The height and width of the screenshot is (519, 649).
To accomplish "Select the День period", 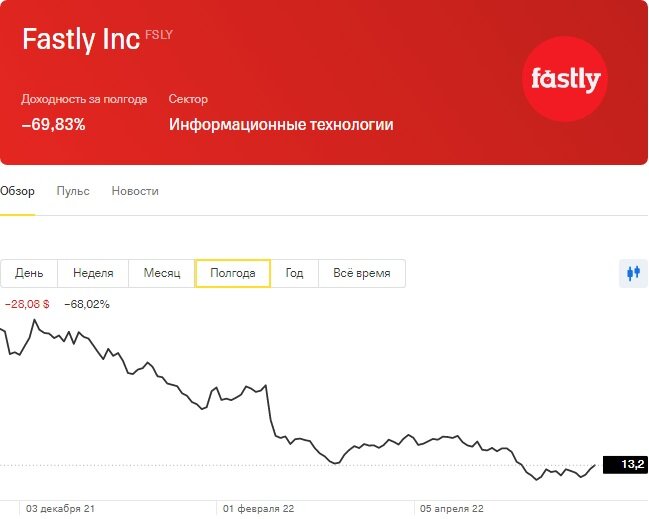I will click(29, 273).
